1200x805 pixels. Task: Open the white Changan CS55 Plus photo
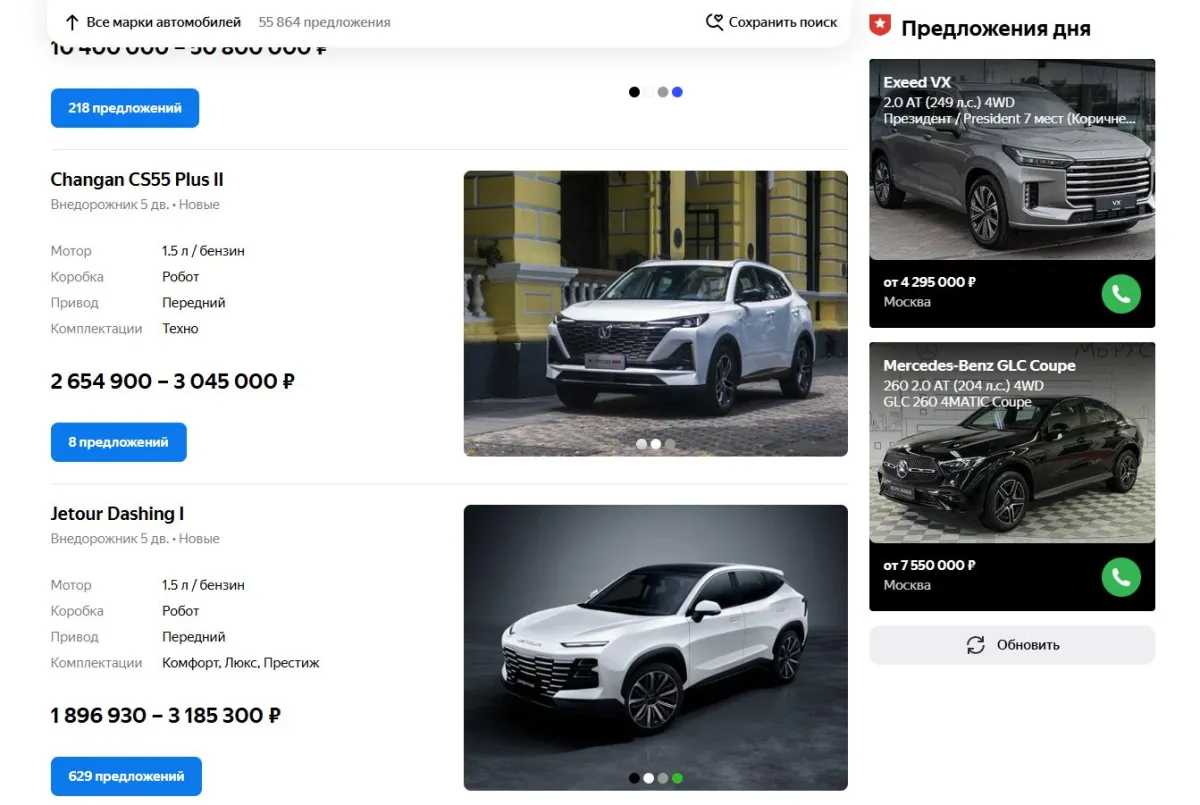(656, 313)
